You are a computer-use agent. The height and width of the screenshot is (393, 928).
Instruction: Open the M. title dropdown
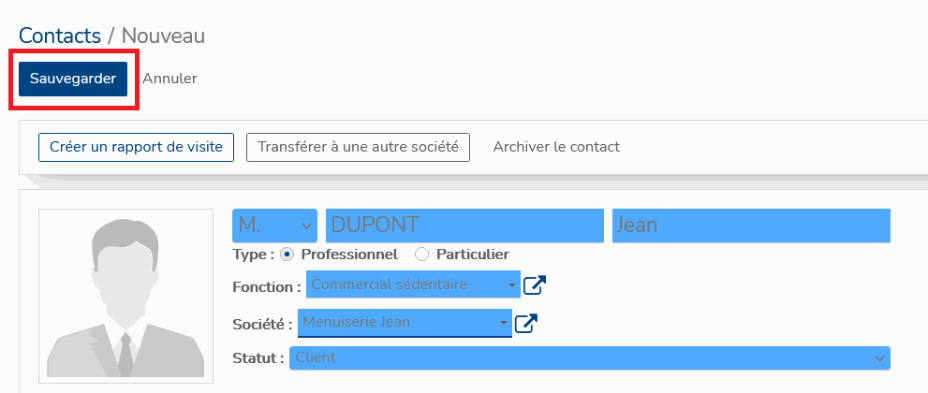tap(275, 226)
